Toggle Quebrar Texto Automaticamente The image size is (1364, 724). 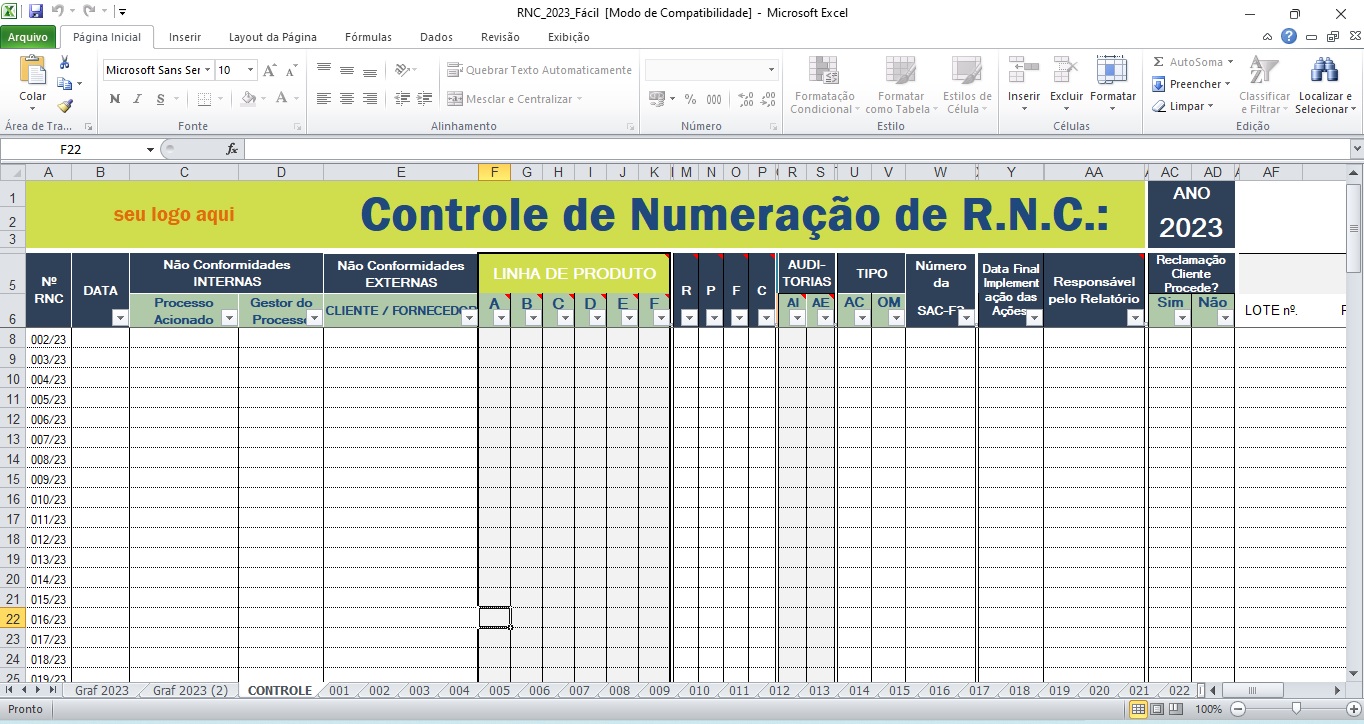540,70
